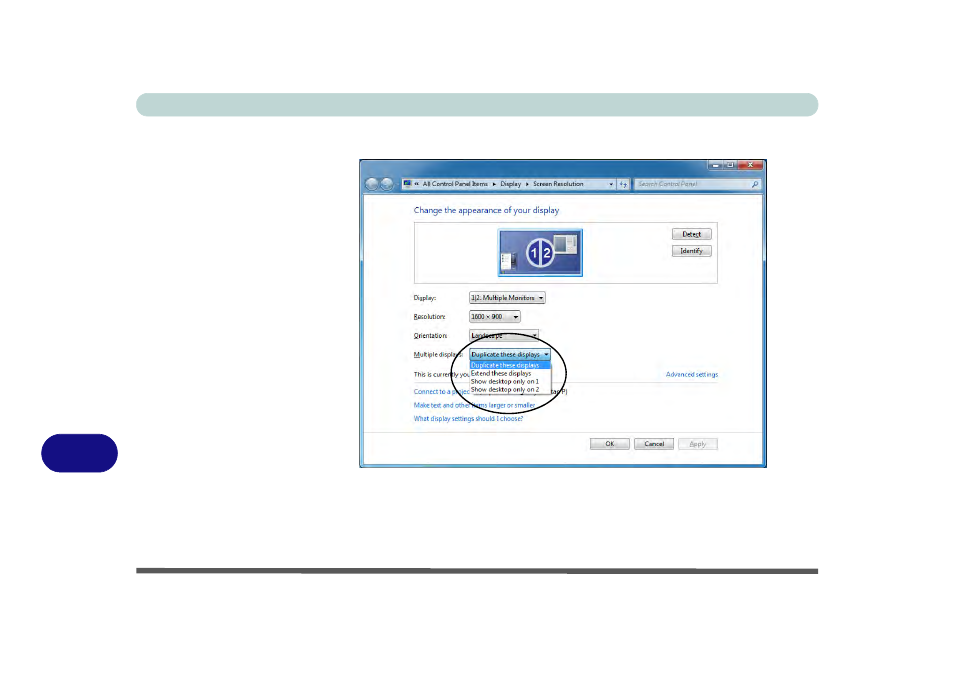
Task: Go to Display breadcrumb
Action: (510, 184)
